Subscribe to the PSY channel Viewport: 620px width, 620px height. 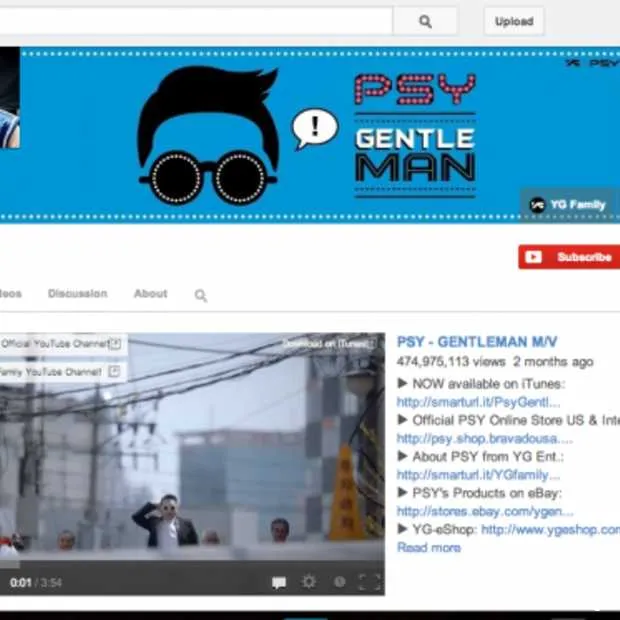[x=569, y=257]
